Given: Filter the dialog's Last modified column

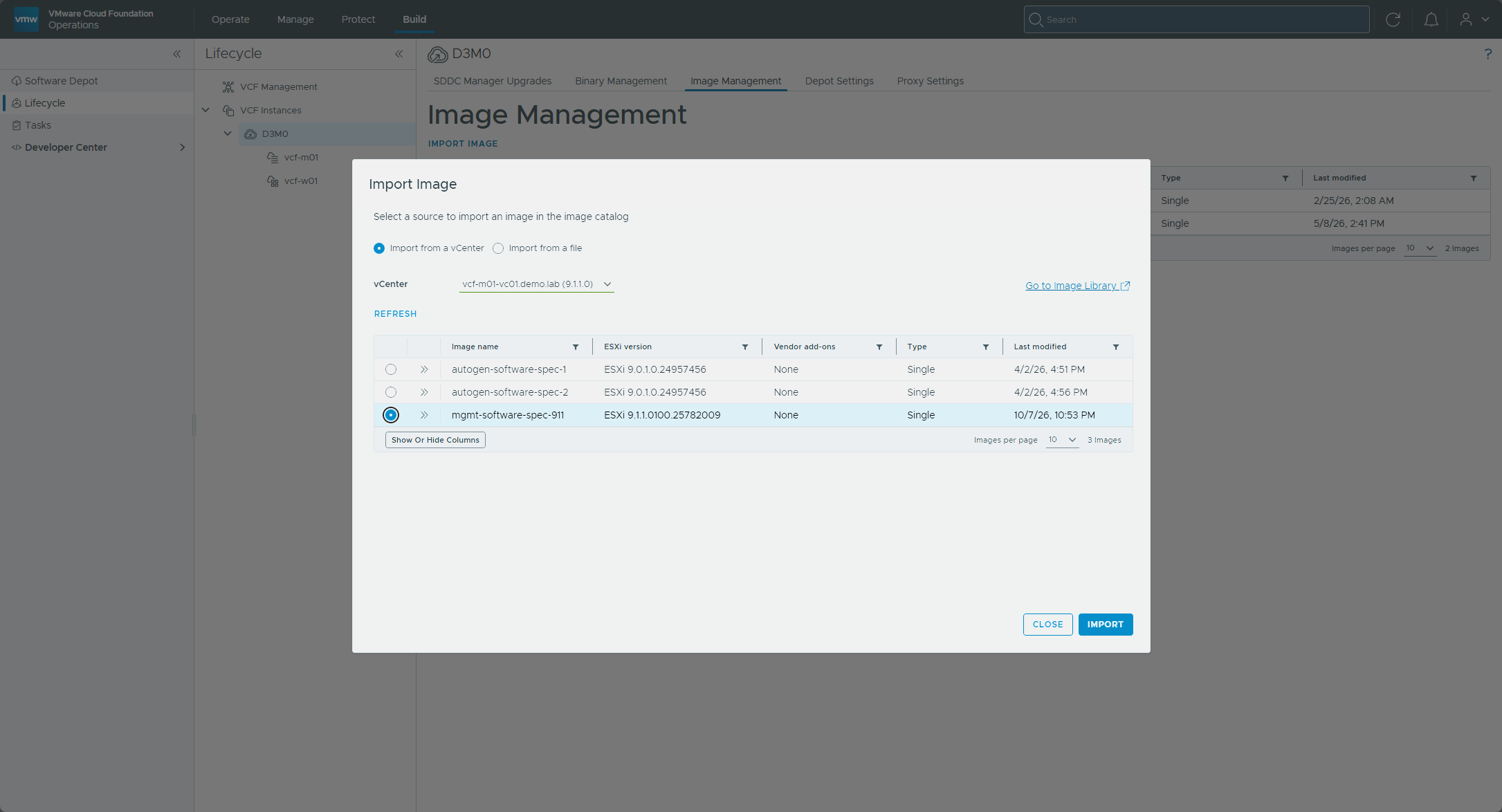Looking at the screenshot, I should [1116, 347].
